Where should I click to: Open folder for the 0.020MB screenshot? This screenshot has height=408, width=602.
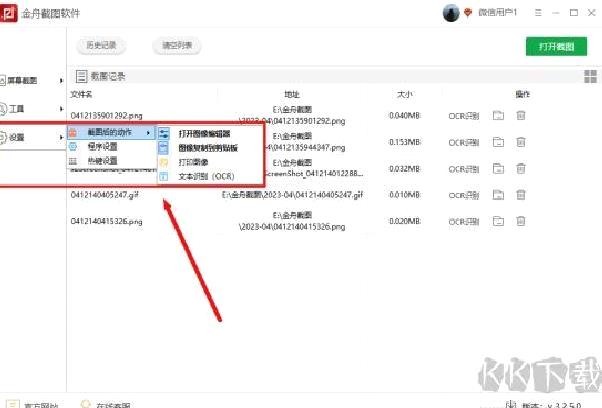pos(498,221)
